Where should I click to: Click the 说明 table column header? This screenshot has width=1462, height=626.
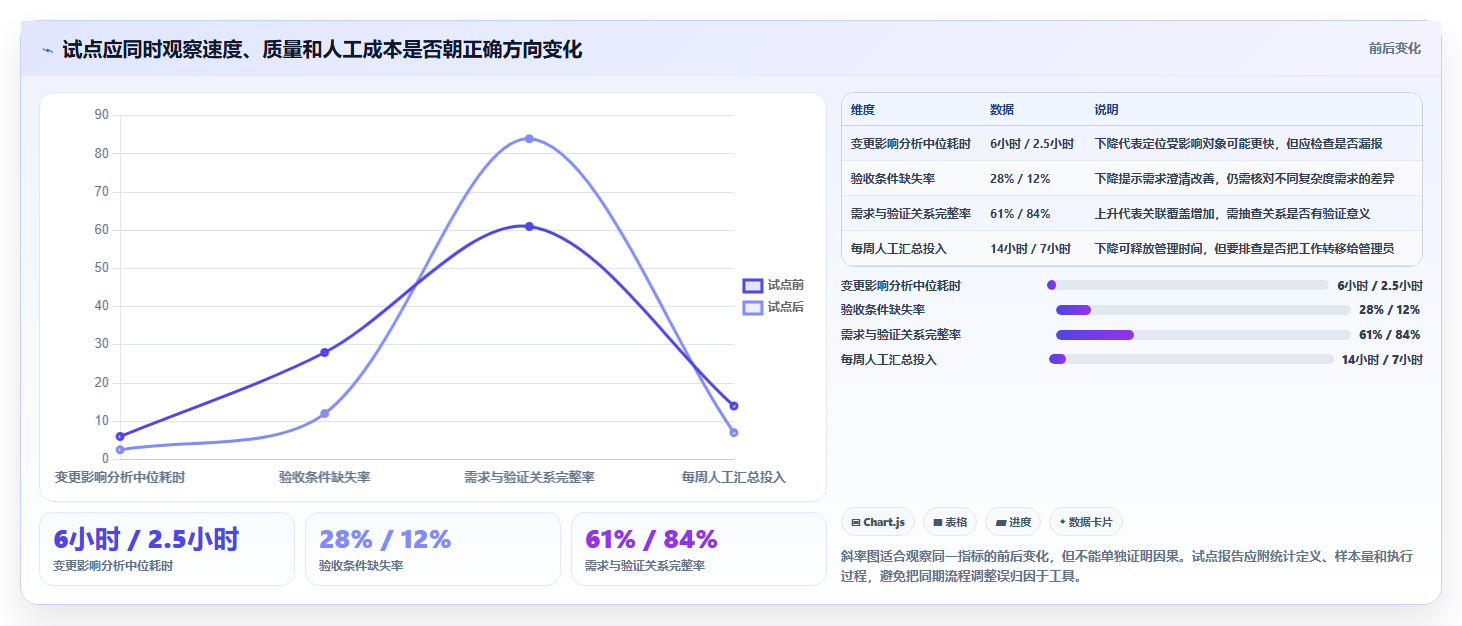coord(1107,110)
